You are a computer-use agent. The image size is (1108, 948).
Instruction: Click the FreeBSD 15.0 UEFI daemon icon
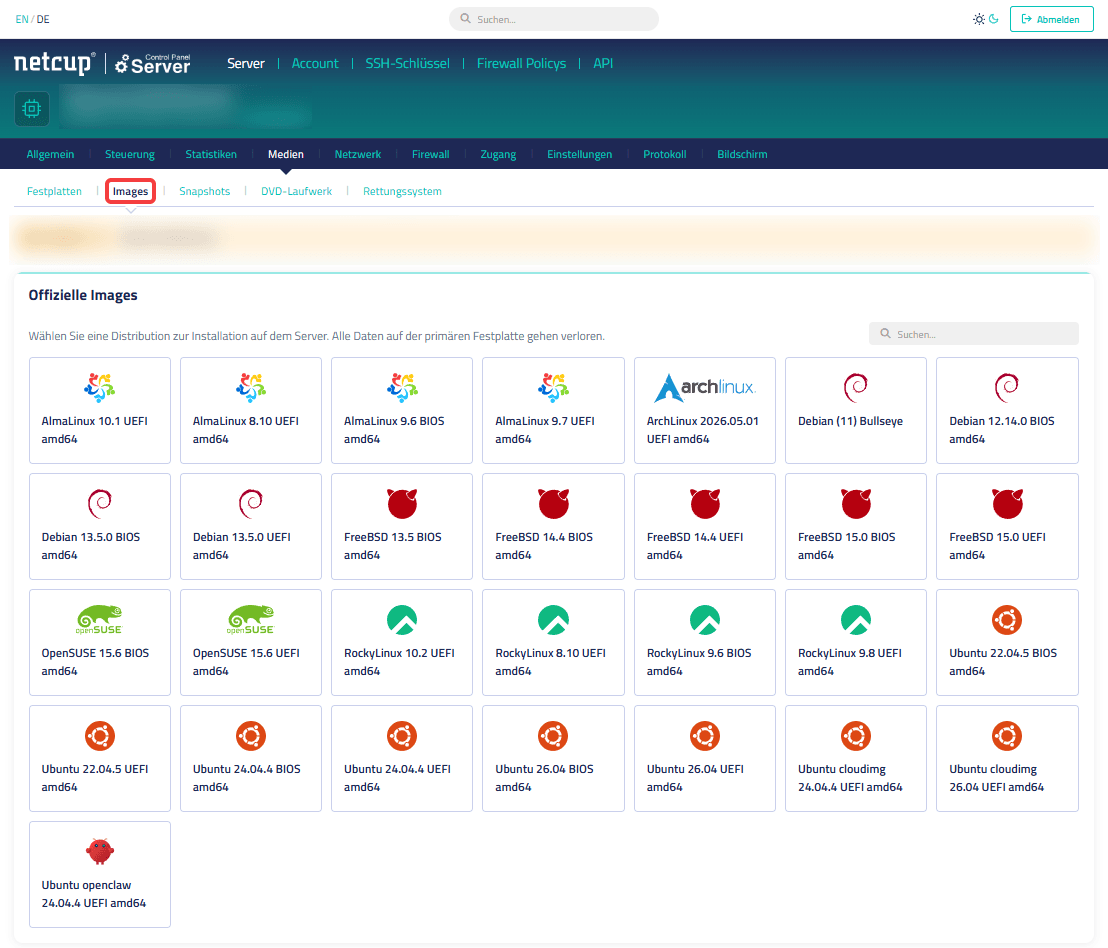pos(1007,503)
